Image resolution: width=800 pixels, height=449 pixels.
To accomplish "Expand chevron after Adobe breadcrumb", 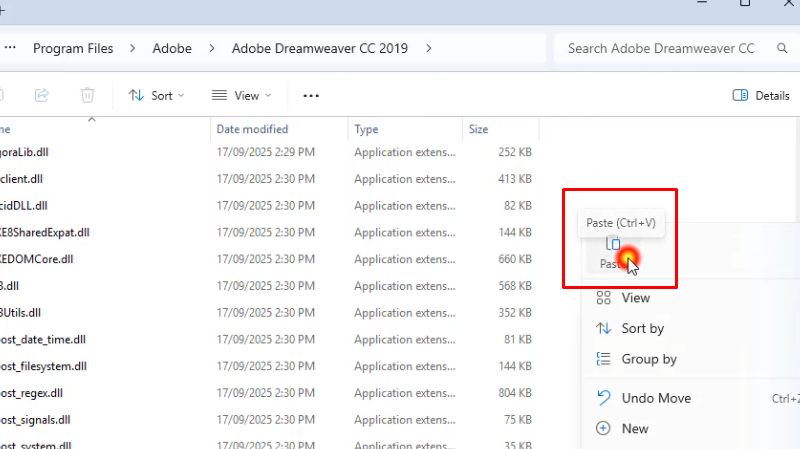I will point(212,48).
